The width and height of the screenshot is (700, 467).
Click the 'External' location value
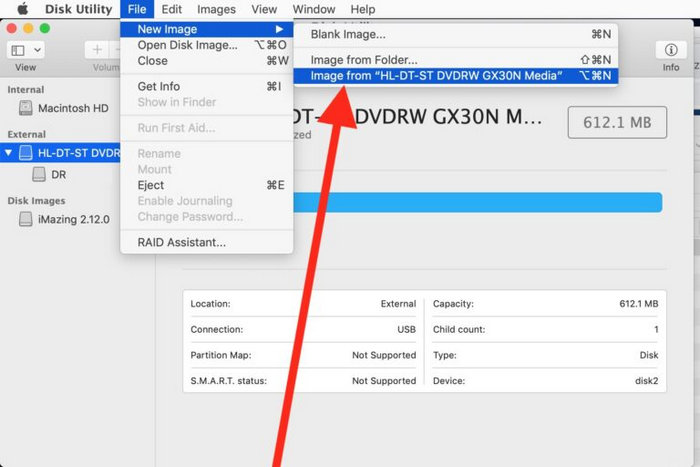[x=398, y=304]
